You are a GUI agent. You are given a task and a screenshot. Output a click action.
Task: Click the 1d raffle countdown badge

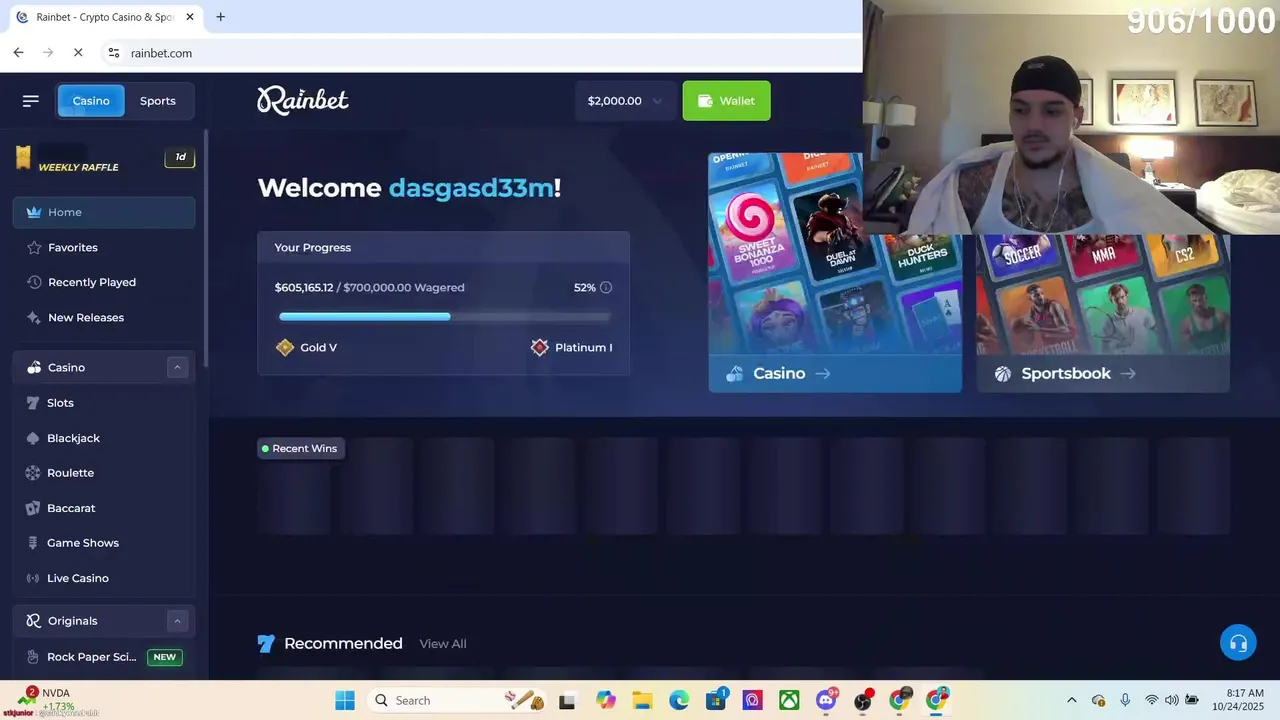click(180, 157)
